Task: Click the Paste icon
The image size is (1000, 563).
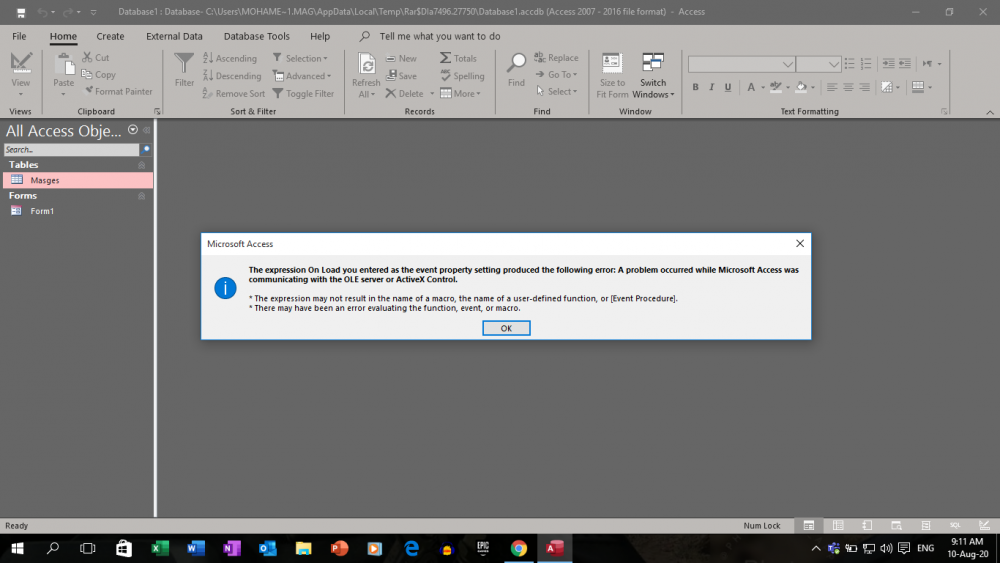Action: coord(63,64)
